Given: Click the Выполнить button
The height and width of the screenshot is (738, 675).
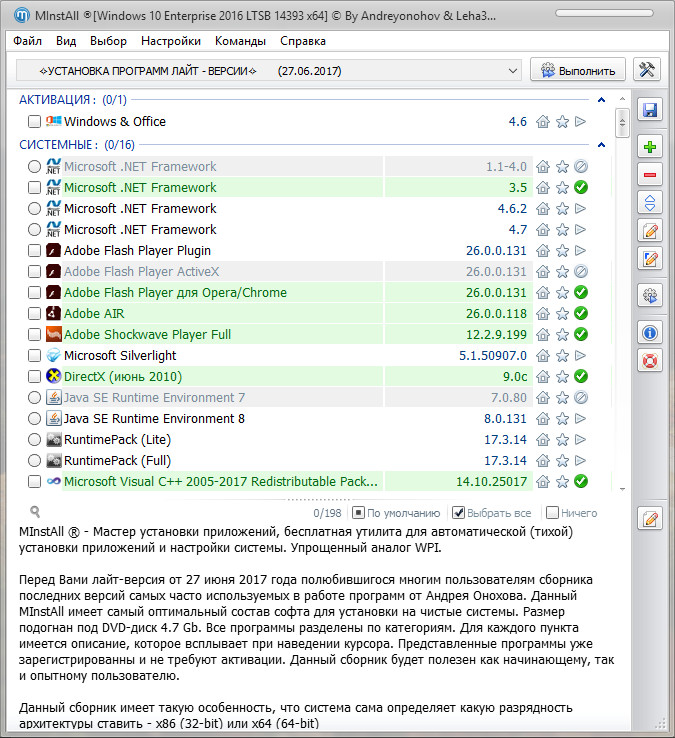Looking at the screenshot, I should [x=578, y=70].
